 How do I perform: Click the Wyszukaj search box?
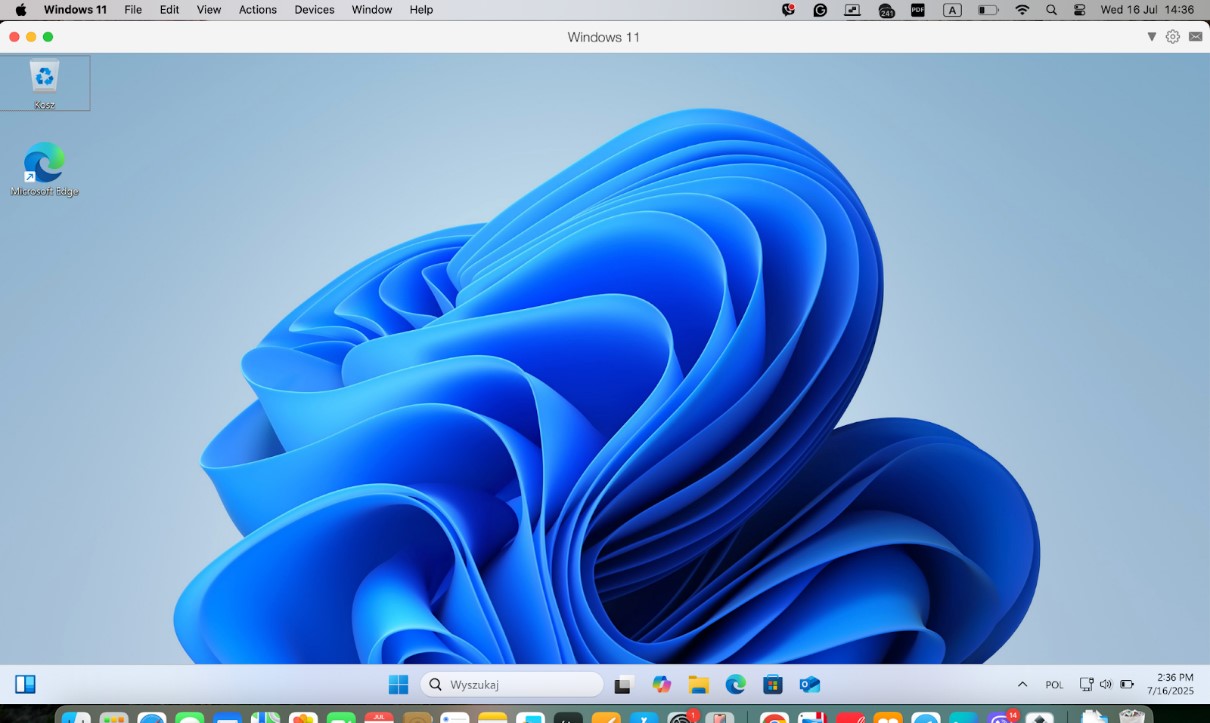pos(510,684)
